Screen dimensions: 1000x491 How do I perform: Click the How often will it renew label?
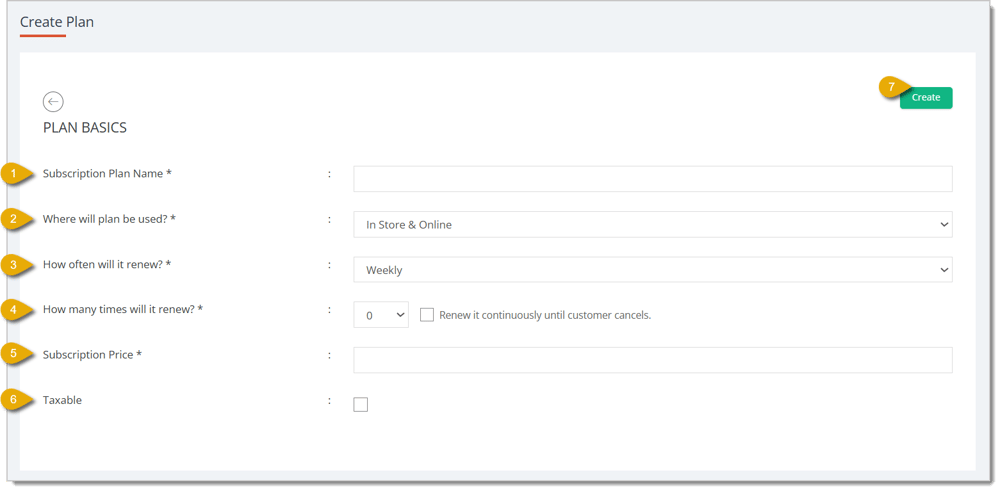pyautogui.click(x=107, y=264)
